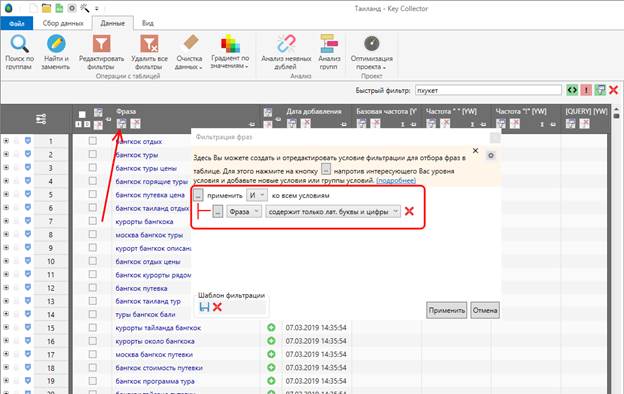Click green plus icon in row 15
The height and width of the screenshot is (394, 624).
pos(271,328)
